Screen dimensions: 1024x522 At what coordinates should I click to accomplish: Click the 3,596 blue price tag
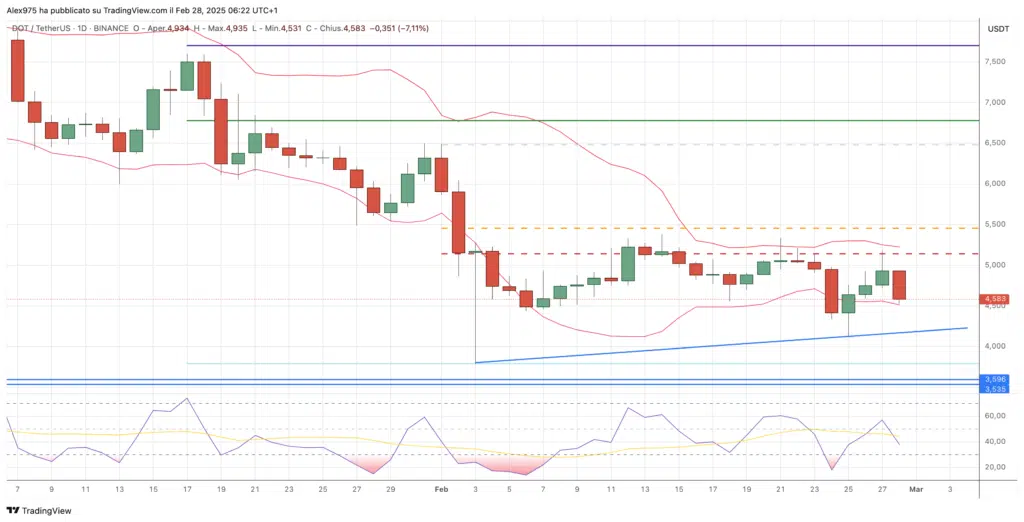(x=995, y=379)
